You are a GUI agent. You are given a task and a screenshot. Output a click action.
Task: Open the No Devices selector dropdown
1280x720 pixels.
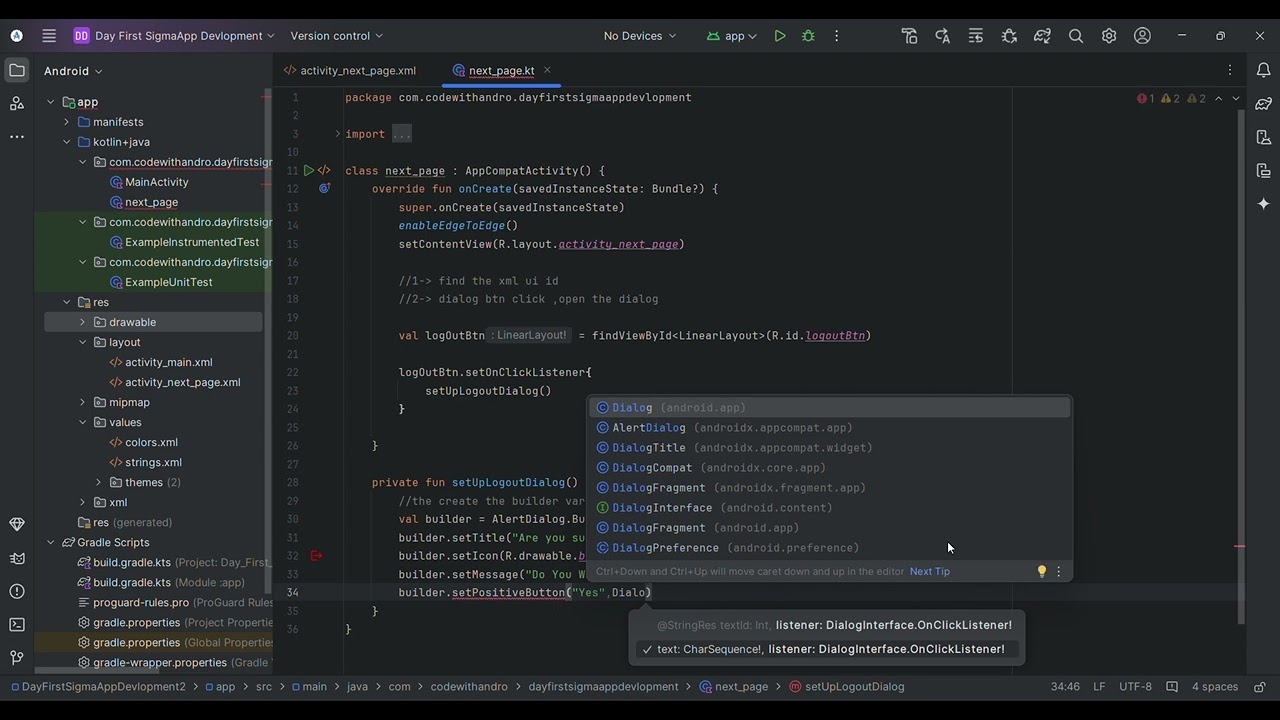coord(640,36)
